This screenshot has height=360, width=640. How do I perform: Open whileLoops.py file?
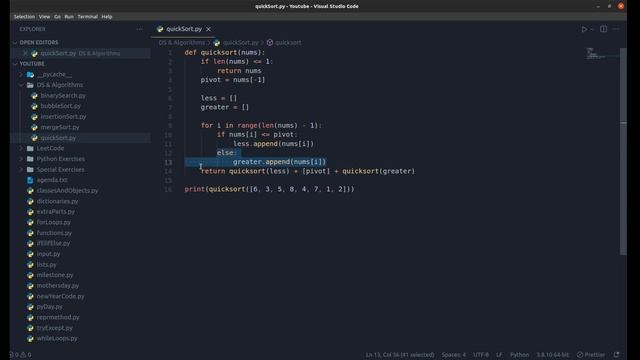point(57,338)
